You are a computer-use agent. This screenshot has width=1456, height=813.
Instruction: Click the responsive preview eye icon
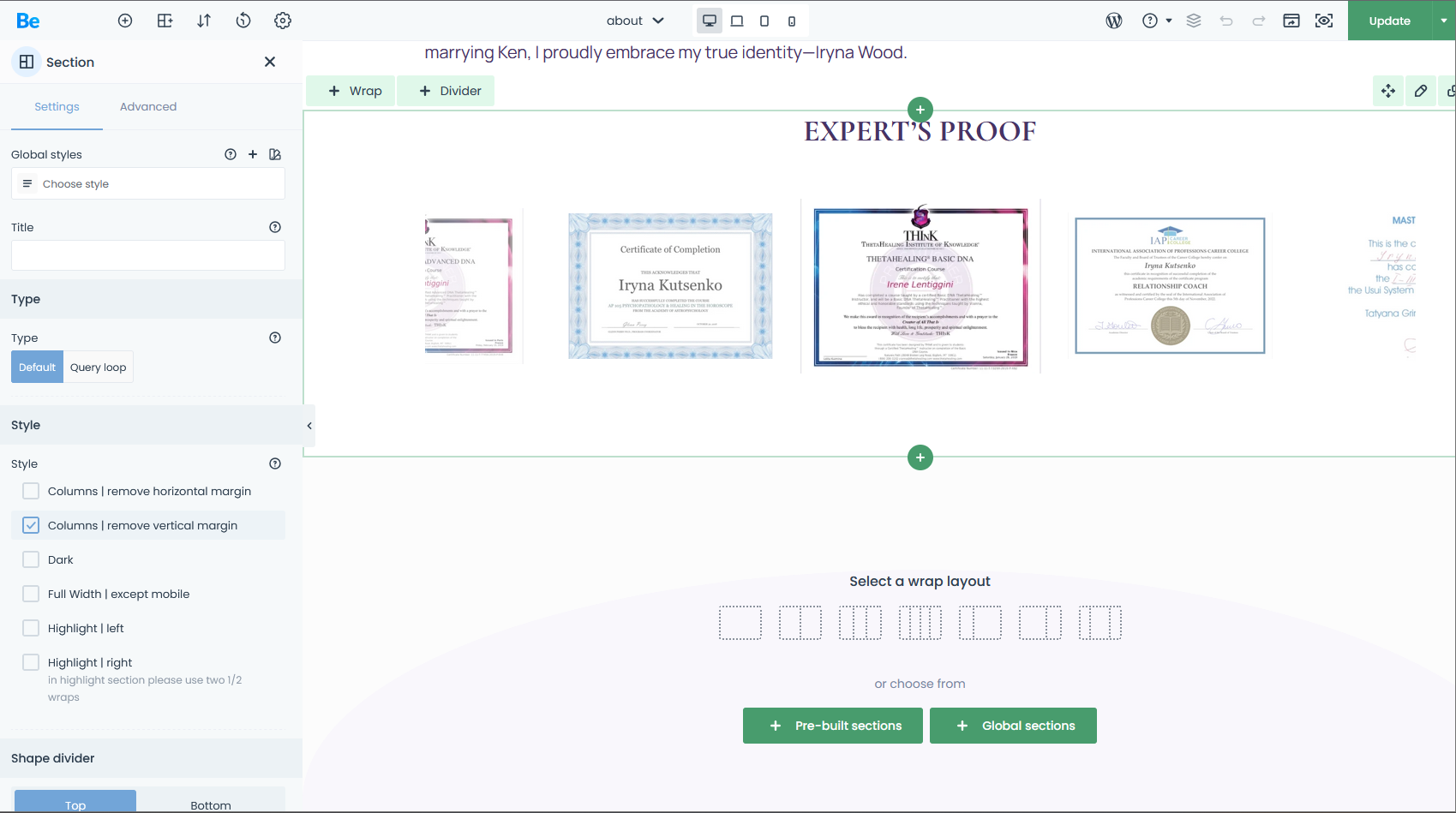click(x=1324, y=21)
